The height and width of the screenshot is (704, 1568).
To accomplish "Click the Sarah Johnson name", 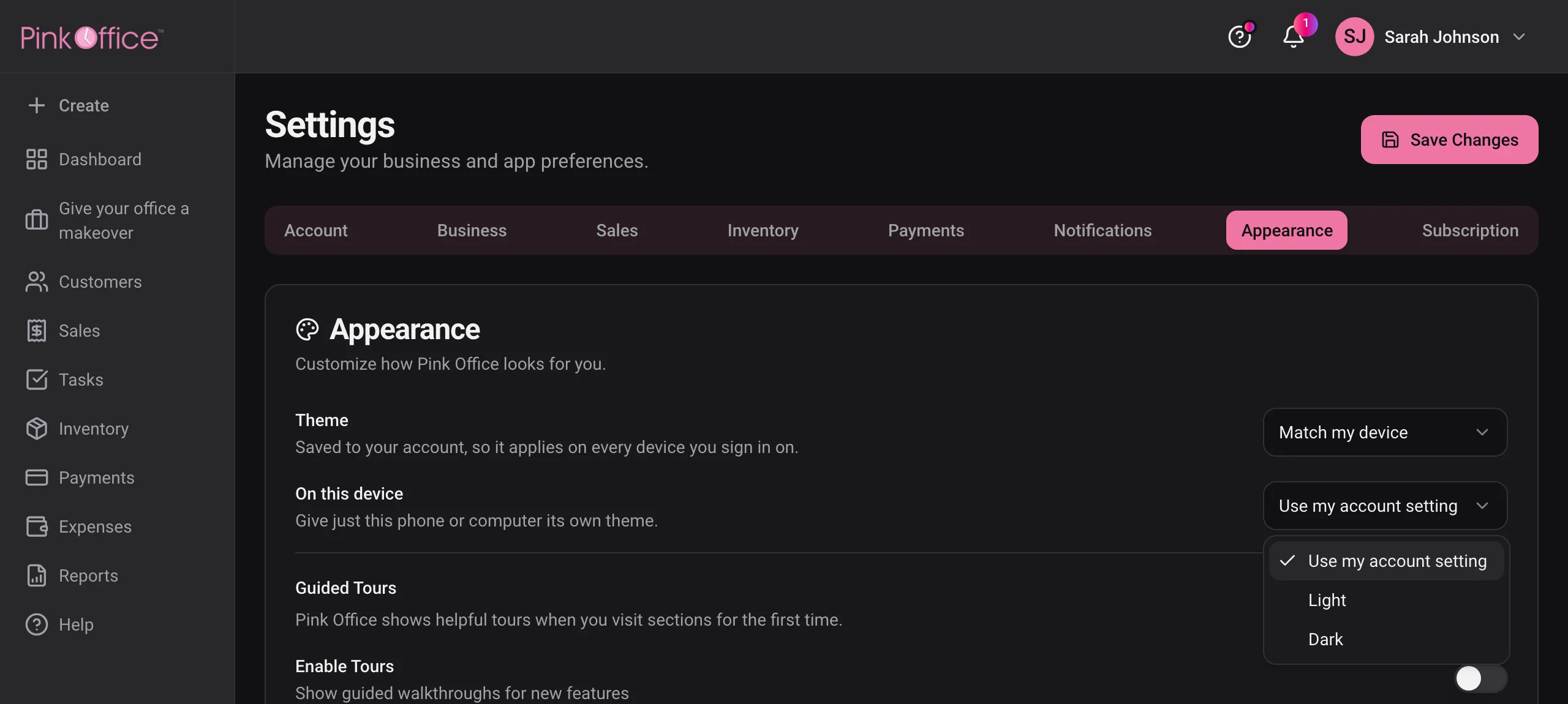I will (1442, 37).
